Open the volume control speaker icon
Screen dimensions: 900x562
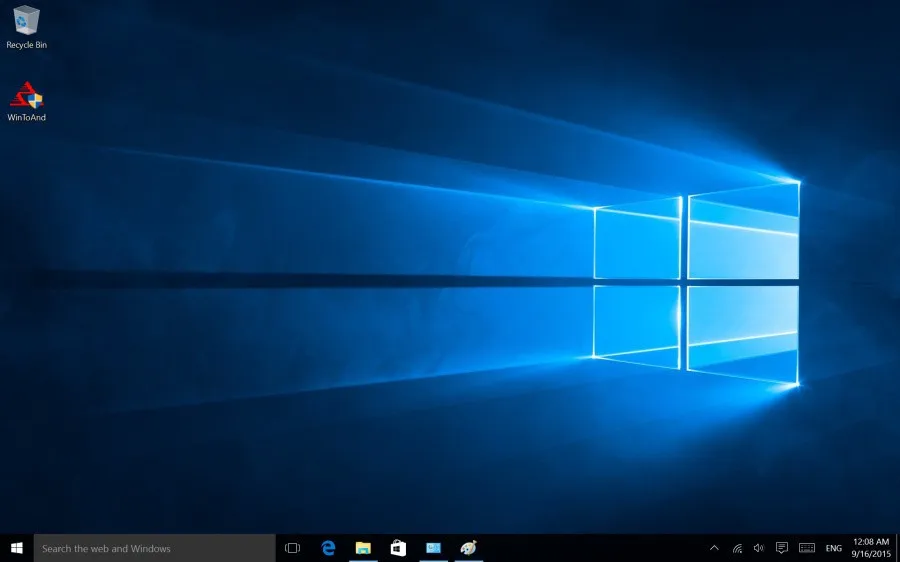759,548
